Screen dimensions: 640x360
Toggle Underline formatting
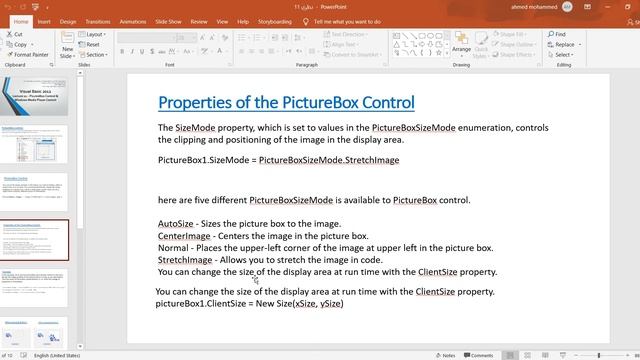(142, 51)
